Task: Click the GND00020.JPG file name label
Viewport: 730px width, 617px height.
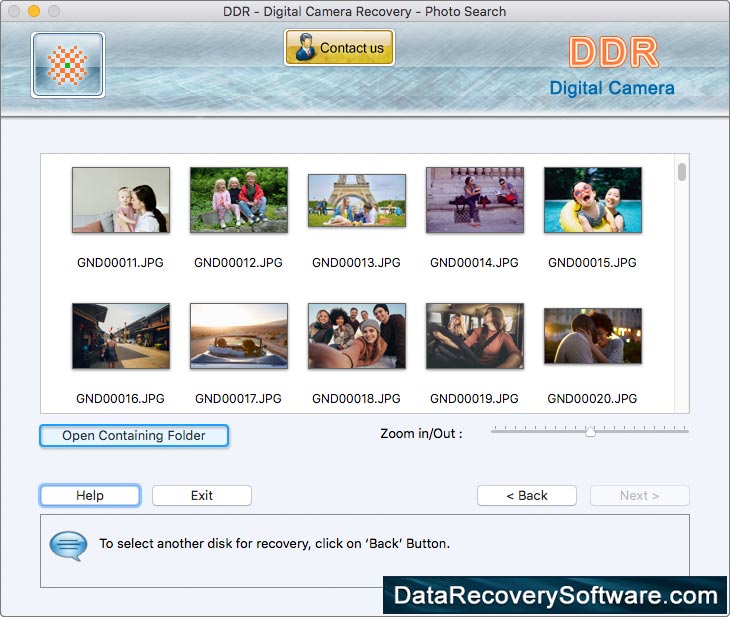Action: point(592,399)
